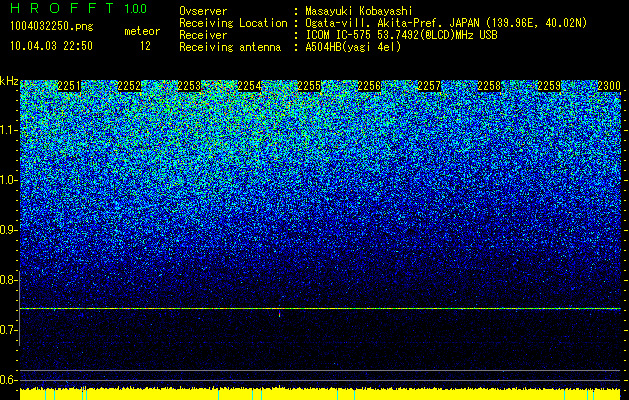Click the meteor label

point(142,31)
